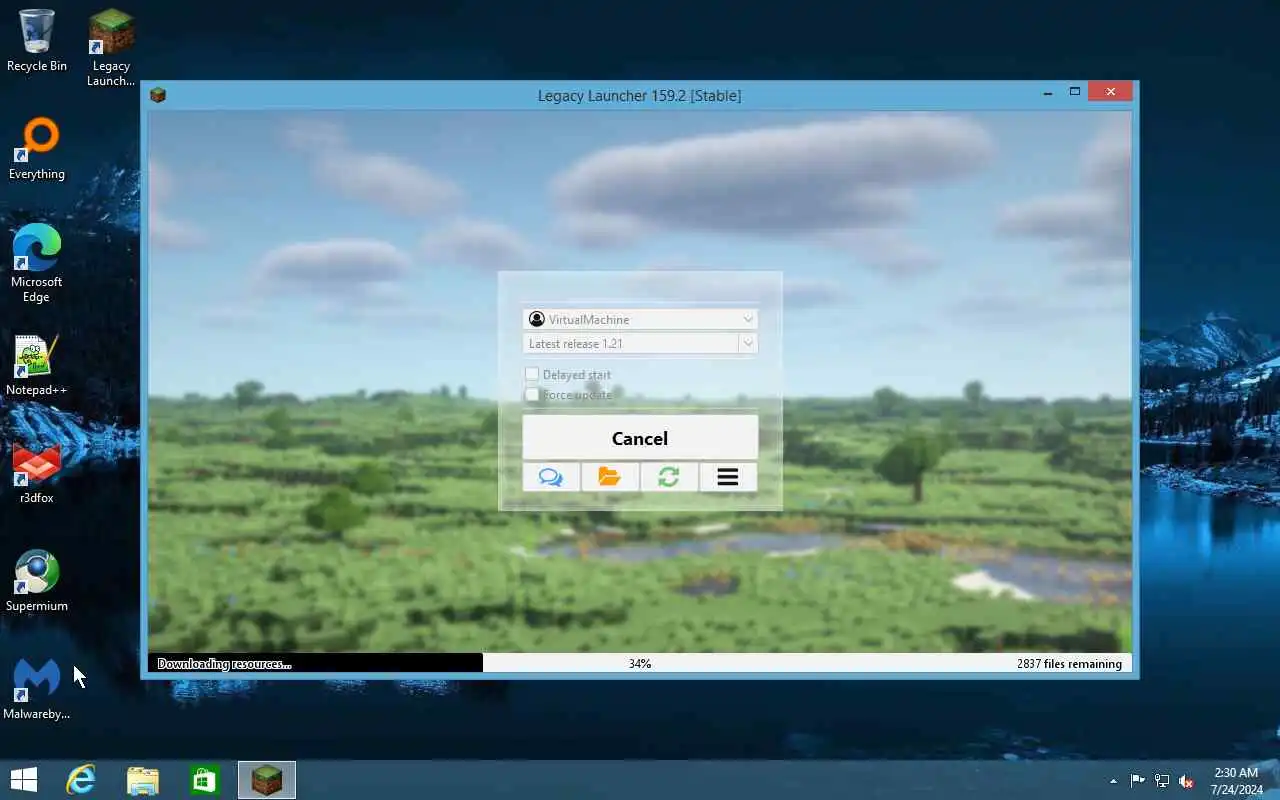Show hidden tray icons arrow
Viewport: 1280px width, 800px height.
coord(1113,781)
